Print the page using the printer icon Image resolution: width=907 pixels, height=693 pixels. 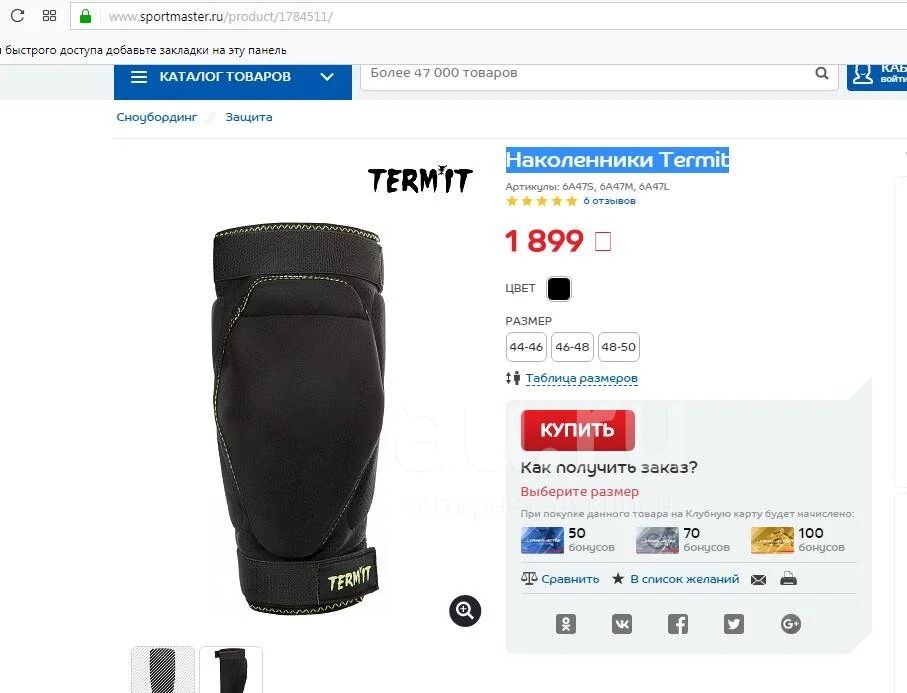tap(788, 579)
